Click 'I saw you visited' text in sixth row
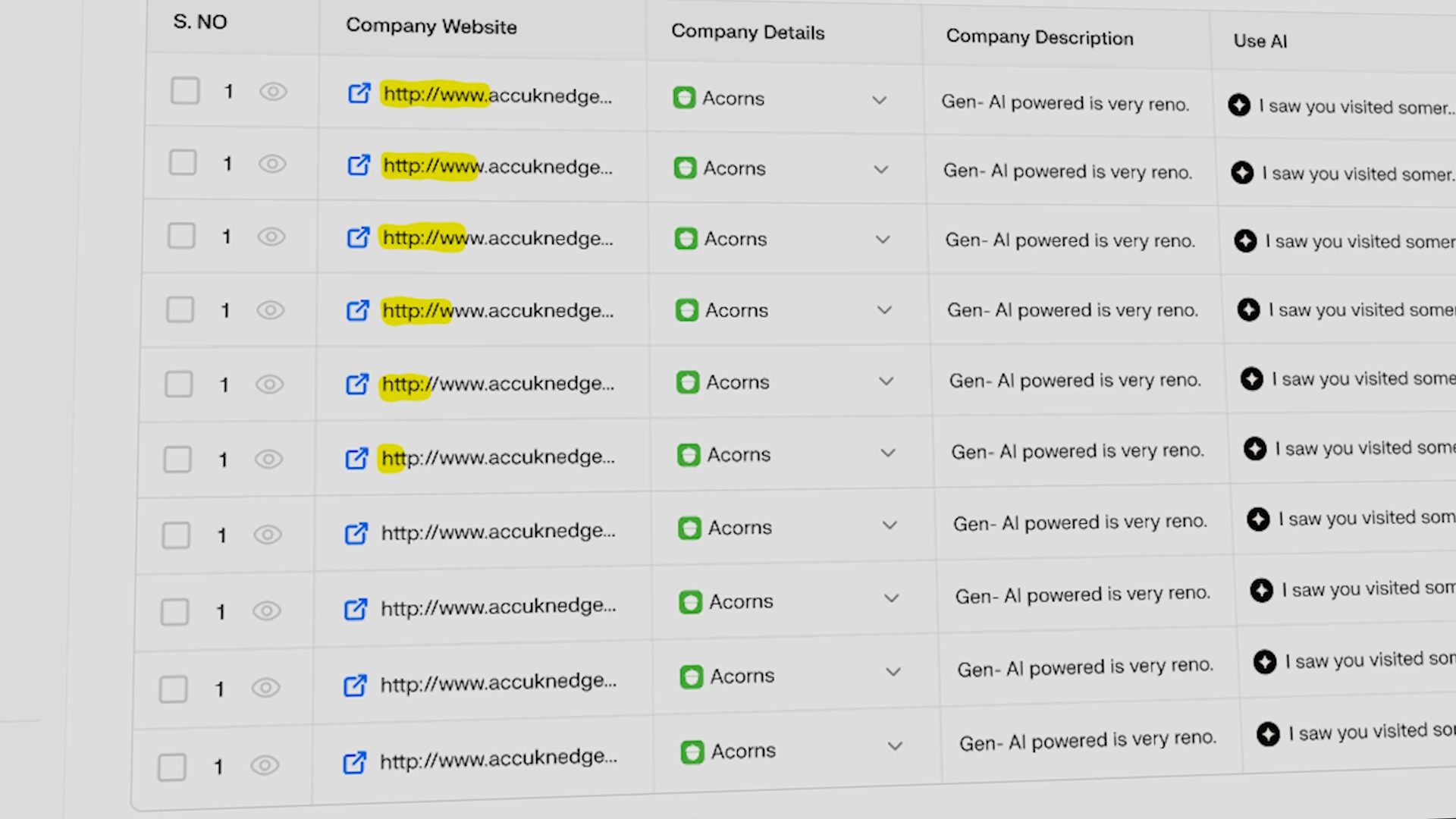The height and width of the screenshot is (819, 1456). 1365,448
